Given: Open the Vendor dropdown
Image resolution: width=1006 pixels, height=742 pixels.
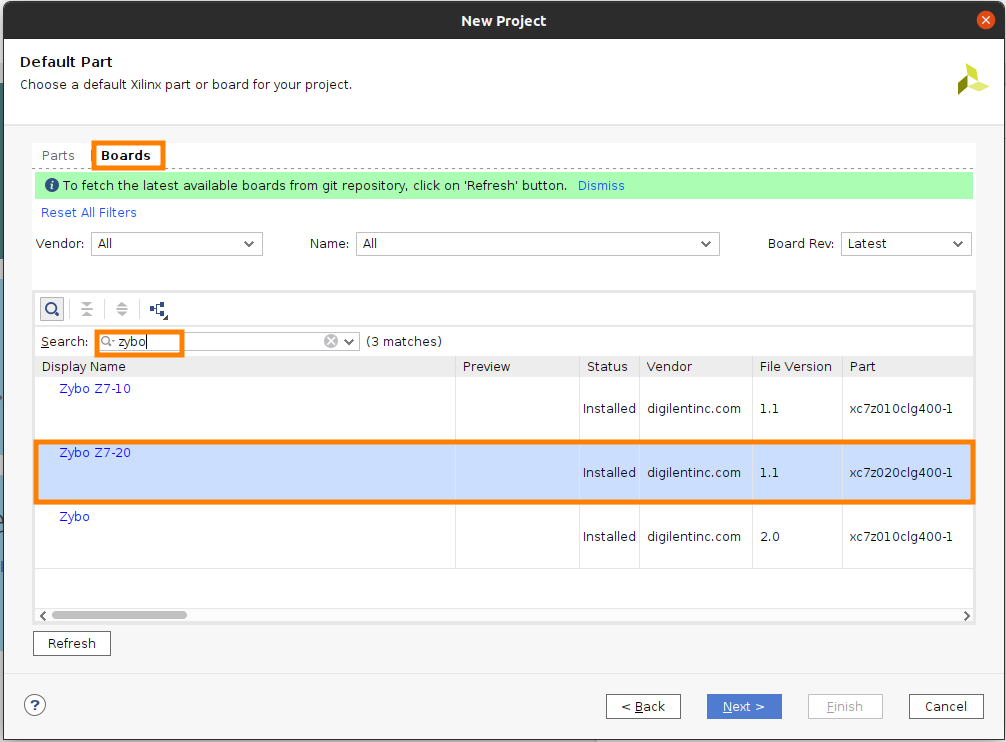Looking at the screenshot, I should (x=176, y=244).
